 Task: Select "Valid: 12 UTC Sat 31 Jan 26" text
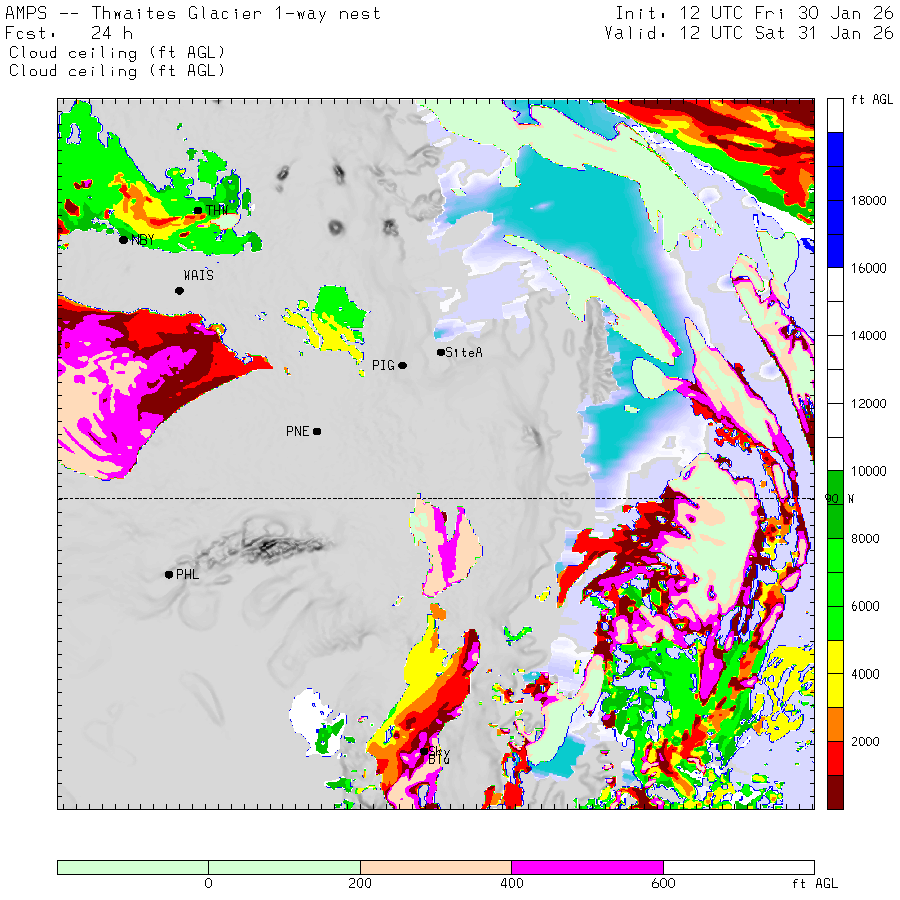[749, 33]
